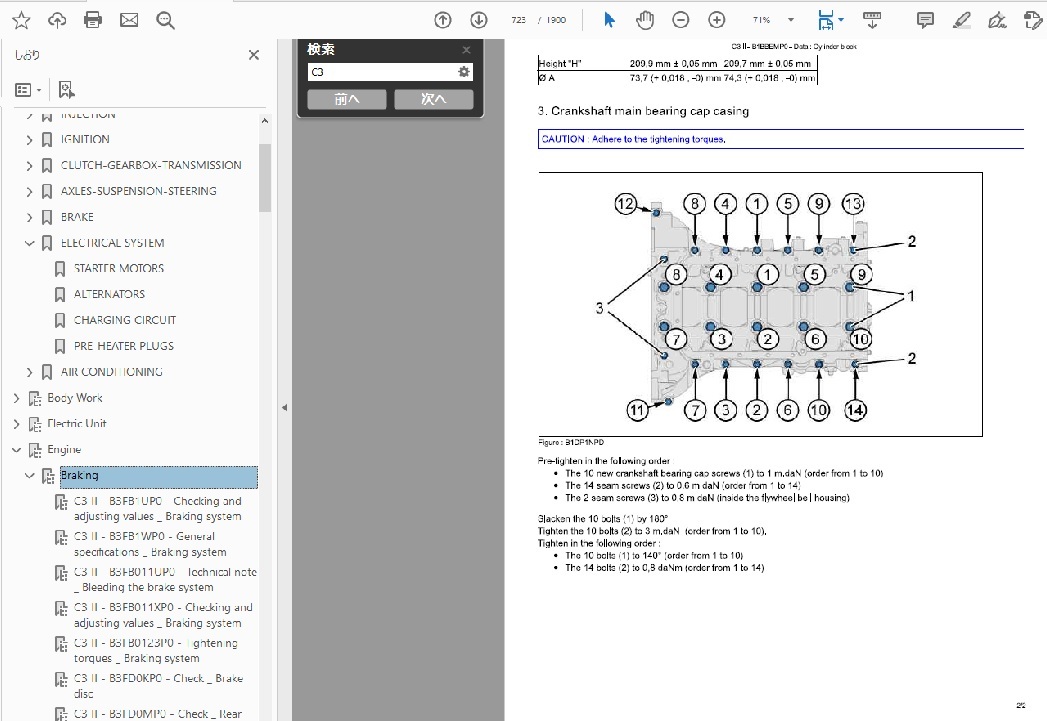This screenshot has height=721, width=1047.
Task: Collapse the Braking bookmark
Action: [29, 475]
